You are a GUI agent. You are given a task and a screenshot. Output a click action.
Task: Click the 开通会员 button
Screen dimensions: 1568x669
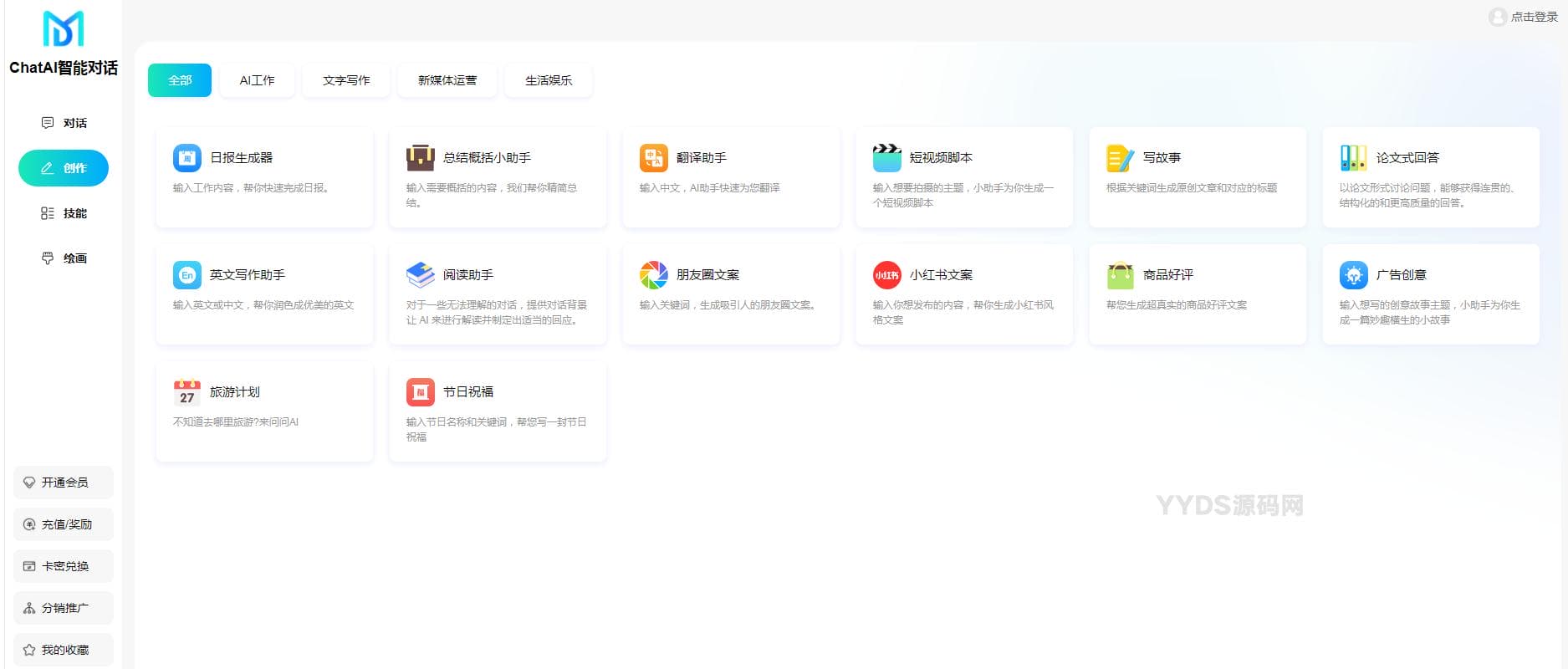[64, 483]
